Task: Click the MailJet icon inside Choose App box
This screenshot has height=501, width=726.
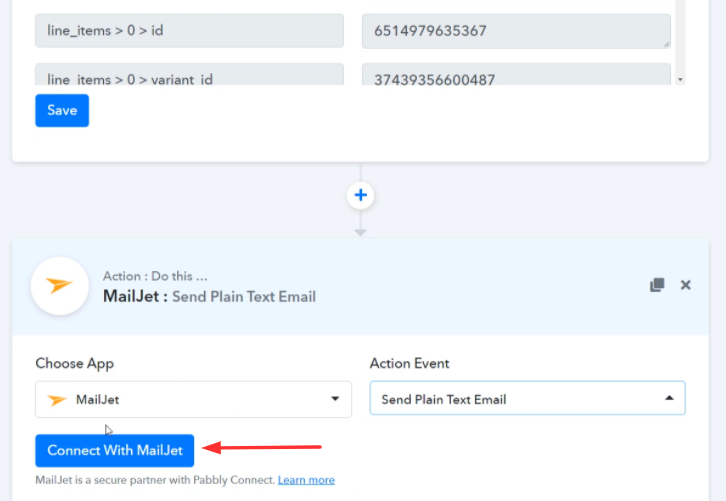Action: 57,400
